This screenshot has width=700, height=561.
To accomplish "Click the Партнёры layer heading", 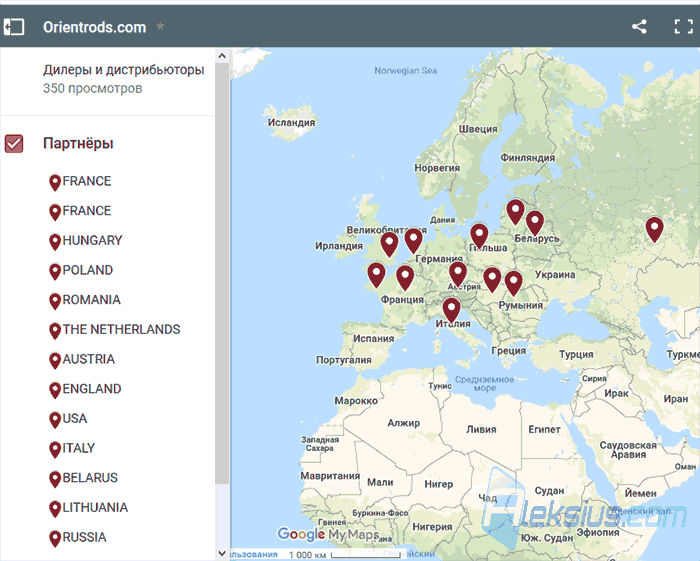I will [78, 144].
